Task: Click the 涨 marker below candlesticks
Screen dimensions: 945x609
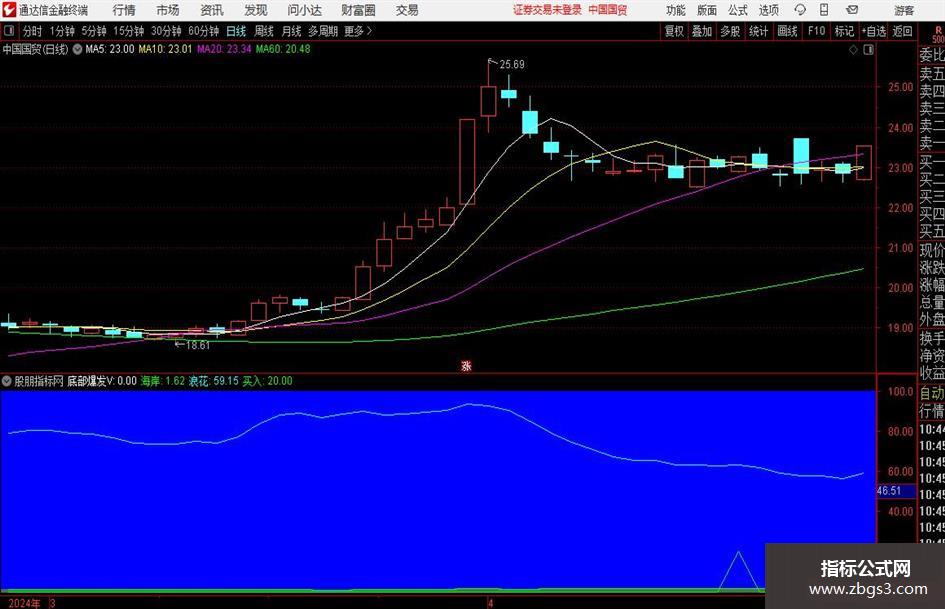Action: tap(466, 366)
